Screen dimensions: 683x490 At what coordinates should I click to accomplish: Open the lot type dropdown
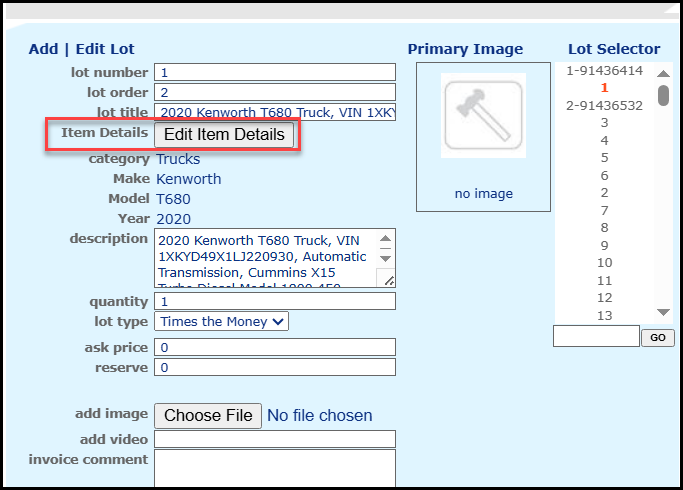(221, 321)
